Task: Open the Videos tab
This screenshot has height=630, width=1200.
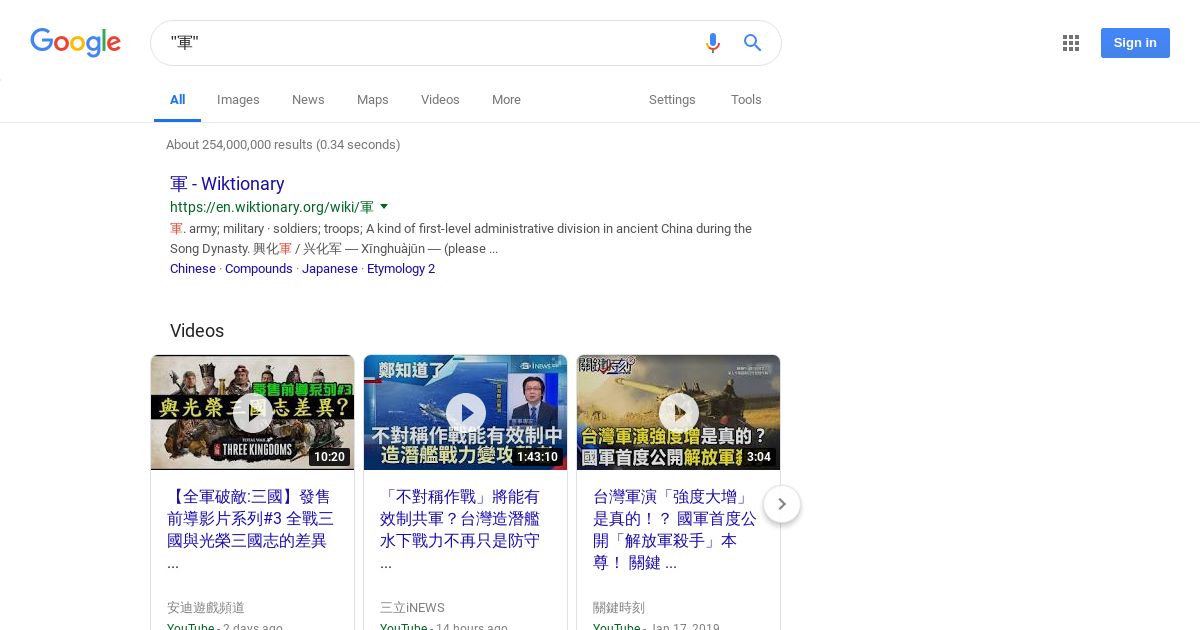Action: click(440, 100)
